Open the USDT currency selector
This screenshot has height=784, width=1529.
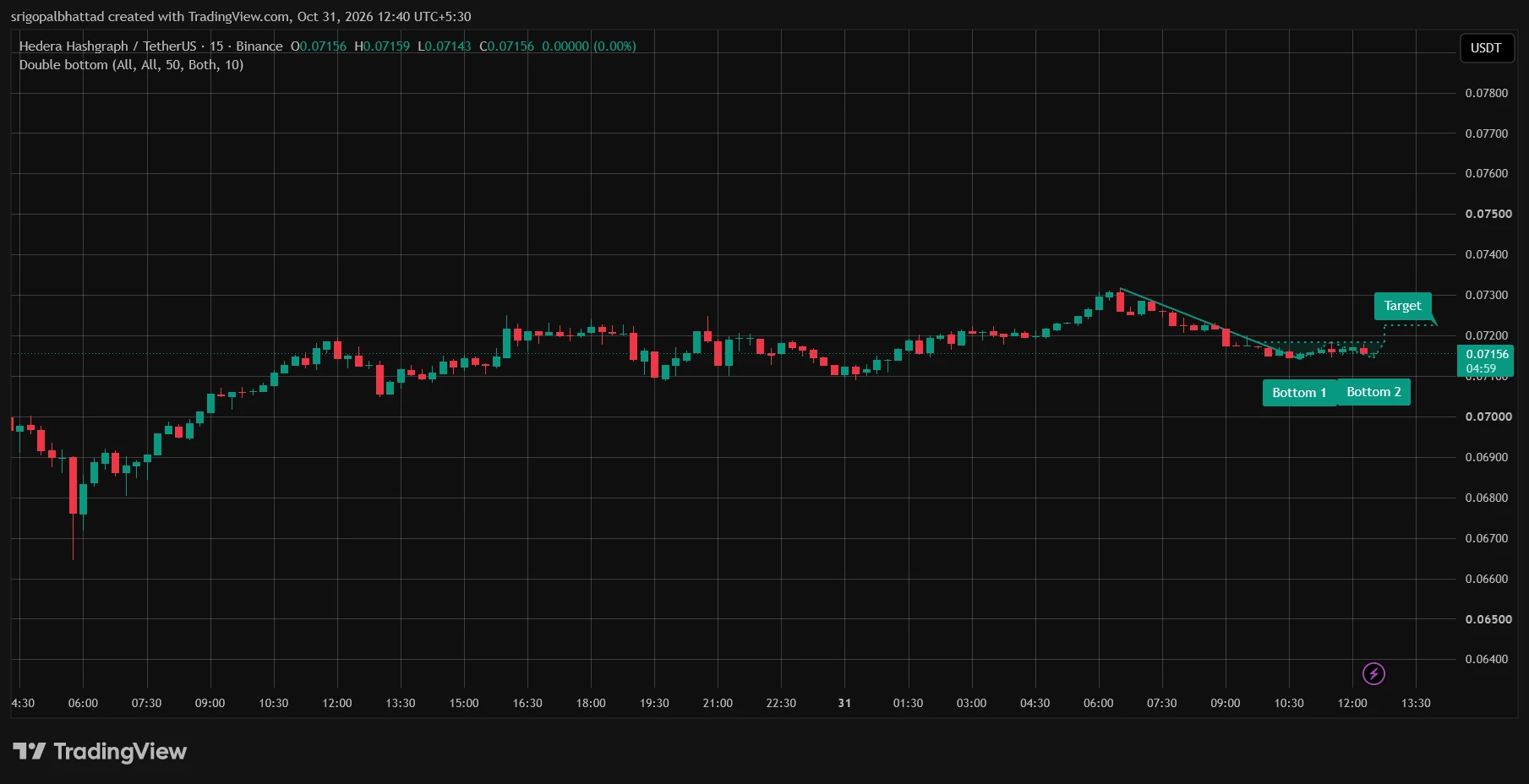click(x=1486, y=47)
